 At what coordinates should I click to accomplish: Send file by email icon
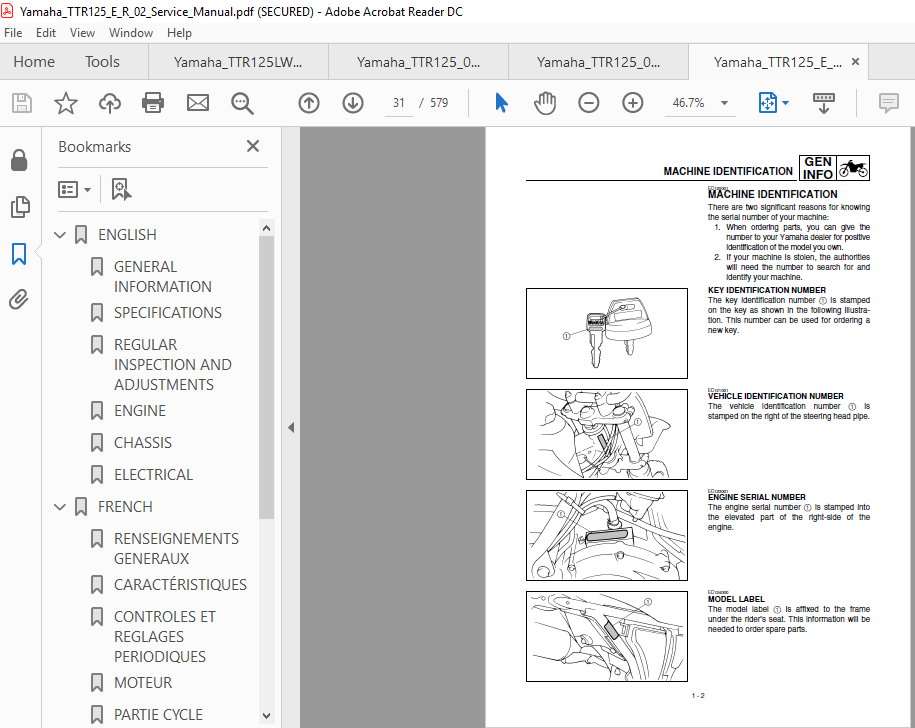(198, 103)
